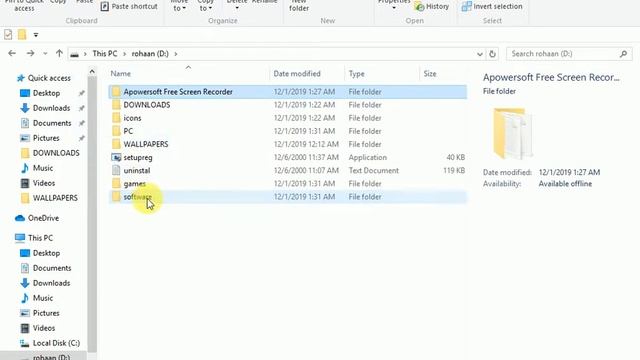The height and width of the screenshot is (360, 640).
Task: Click This PC in the address bar
Action: [104, 53]
